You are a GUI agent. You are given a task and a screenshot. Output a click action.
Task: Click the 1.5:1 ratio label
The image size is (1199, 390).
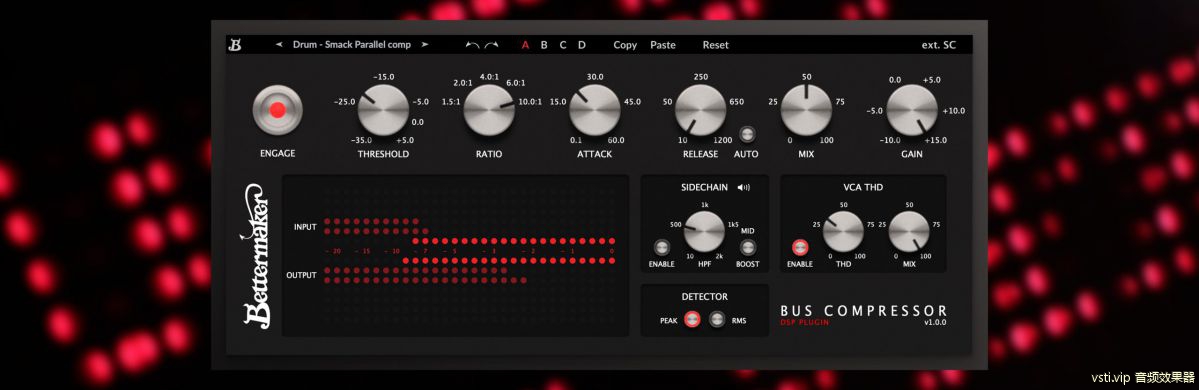click(451, 102)
